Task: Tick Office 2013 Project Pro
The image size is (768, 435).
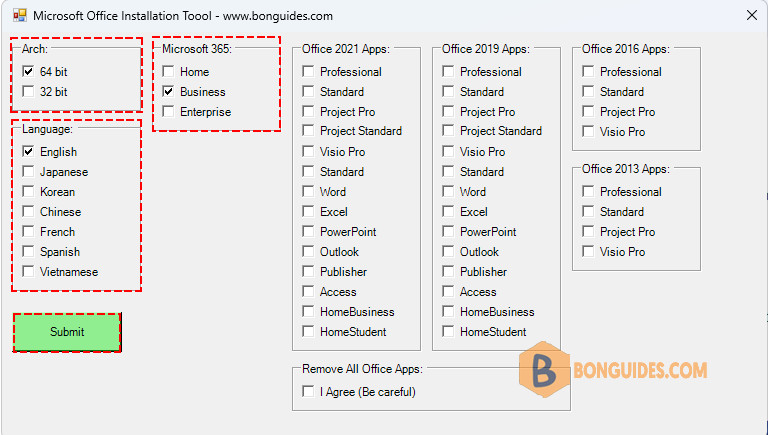Action: tap(588, 231)
